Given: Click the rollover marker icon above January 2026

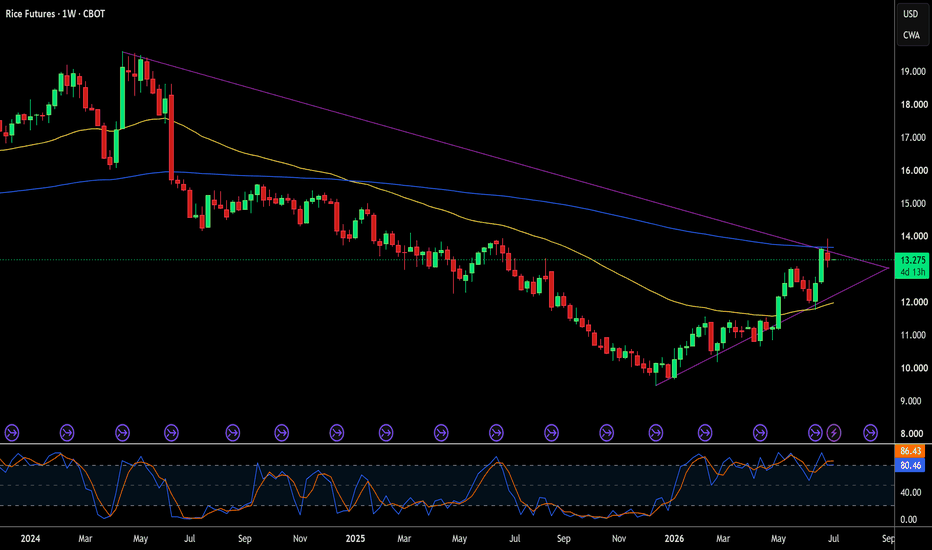Looking at the screenshot, I should [656, 433].
